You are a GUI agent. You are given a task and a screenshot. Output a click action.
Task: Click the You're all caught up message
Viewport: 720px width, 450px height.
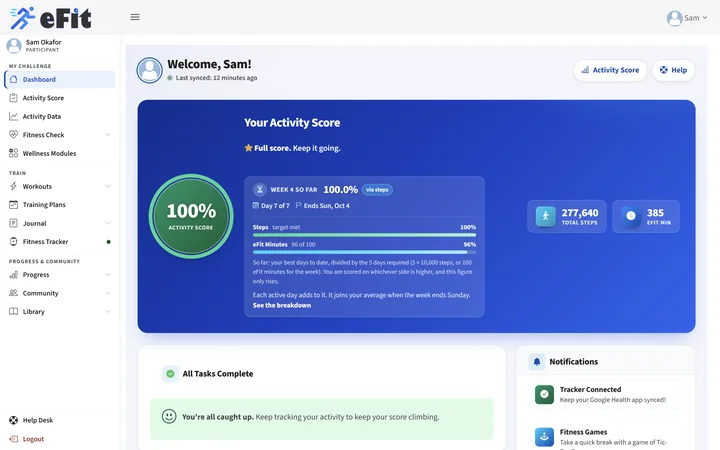[x=322, y=419]
